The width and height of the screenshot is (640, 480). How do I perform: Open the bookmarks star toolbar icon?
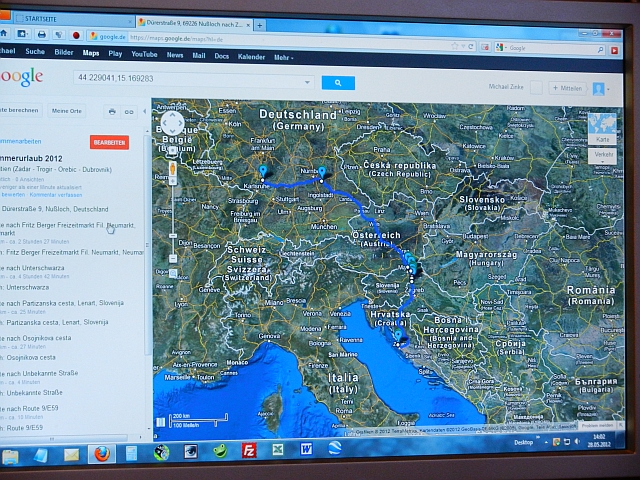[x=22, y=34]
